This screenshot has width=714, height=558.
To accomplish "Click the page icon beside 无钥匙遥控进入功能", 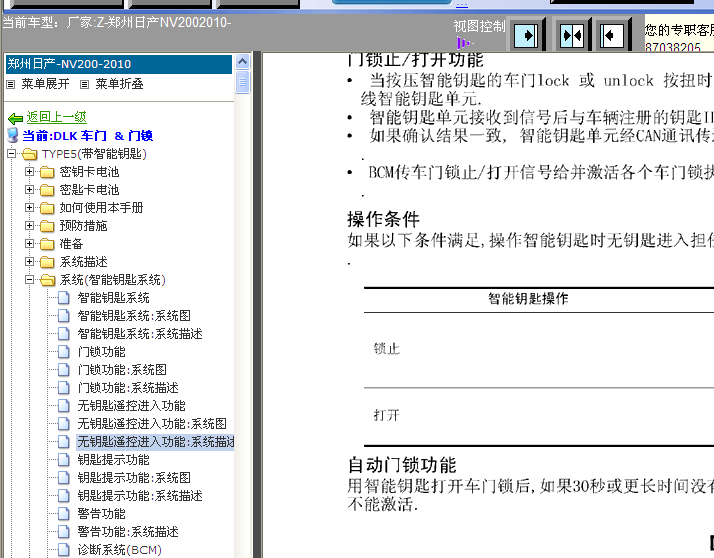I will tap(64, 406).
